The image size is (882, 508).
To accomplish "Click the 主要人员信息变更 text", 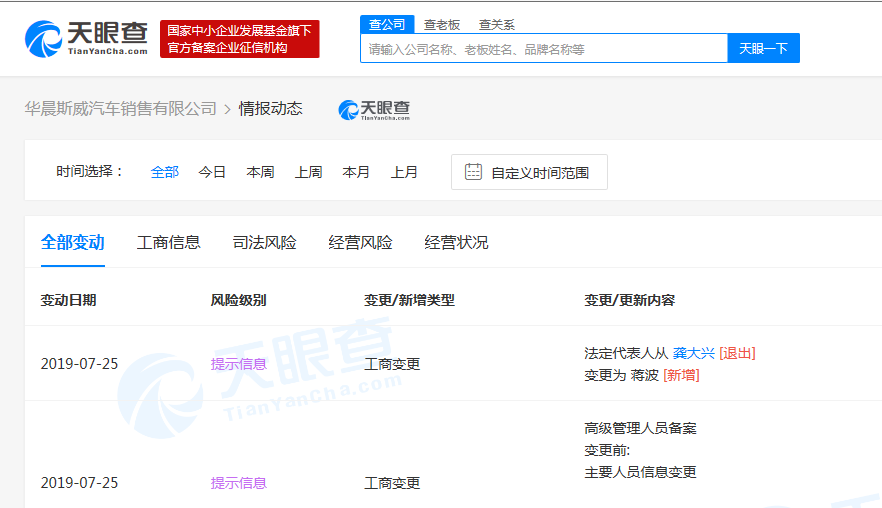I will (640, 472).
